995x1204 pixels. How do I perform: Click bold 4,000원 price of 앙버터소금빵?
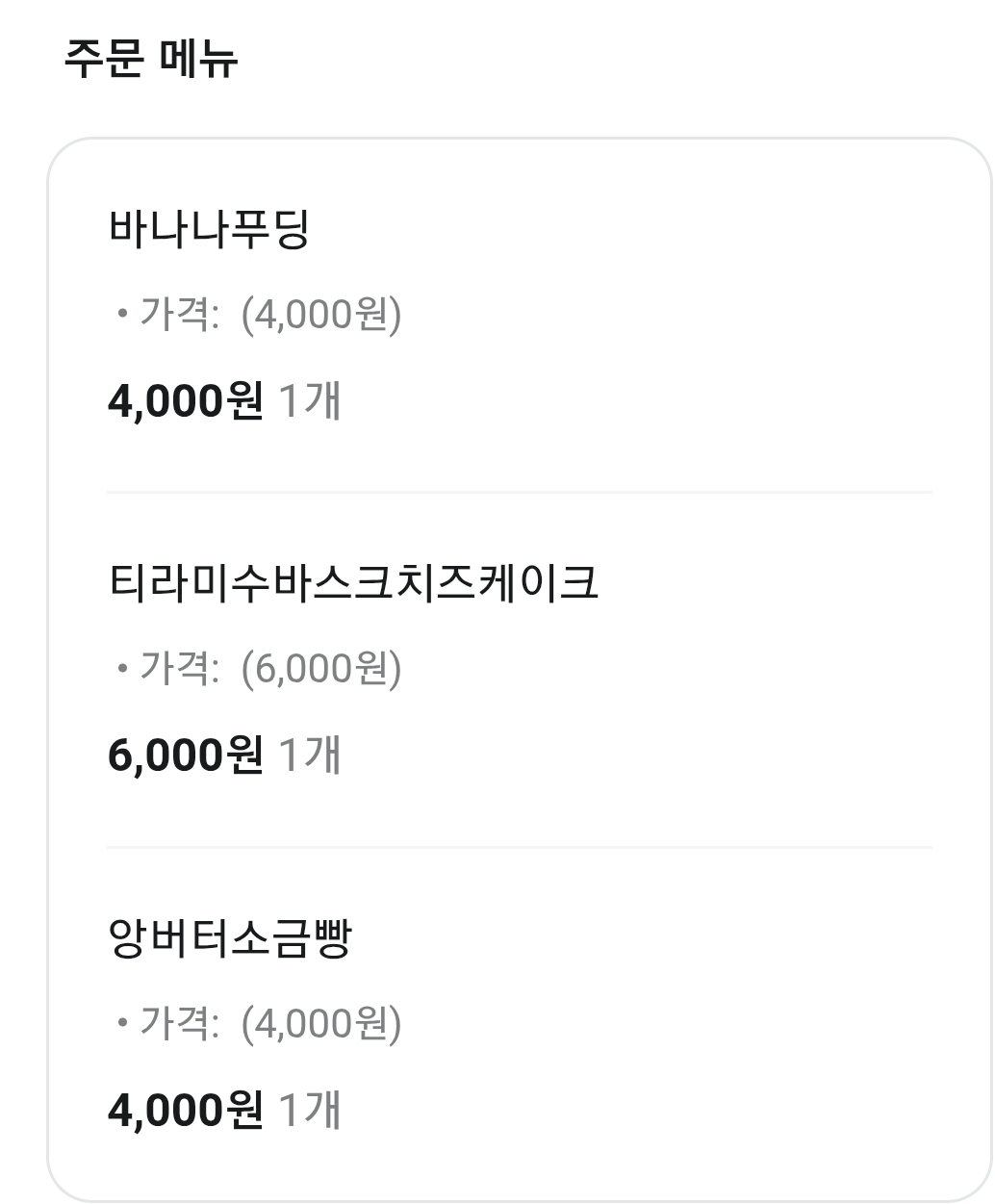pos(185,1111)
